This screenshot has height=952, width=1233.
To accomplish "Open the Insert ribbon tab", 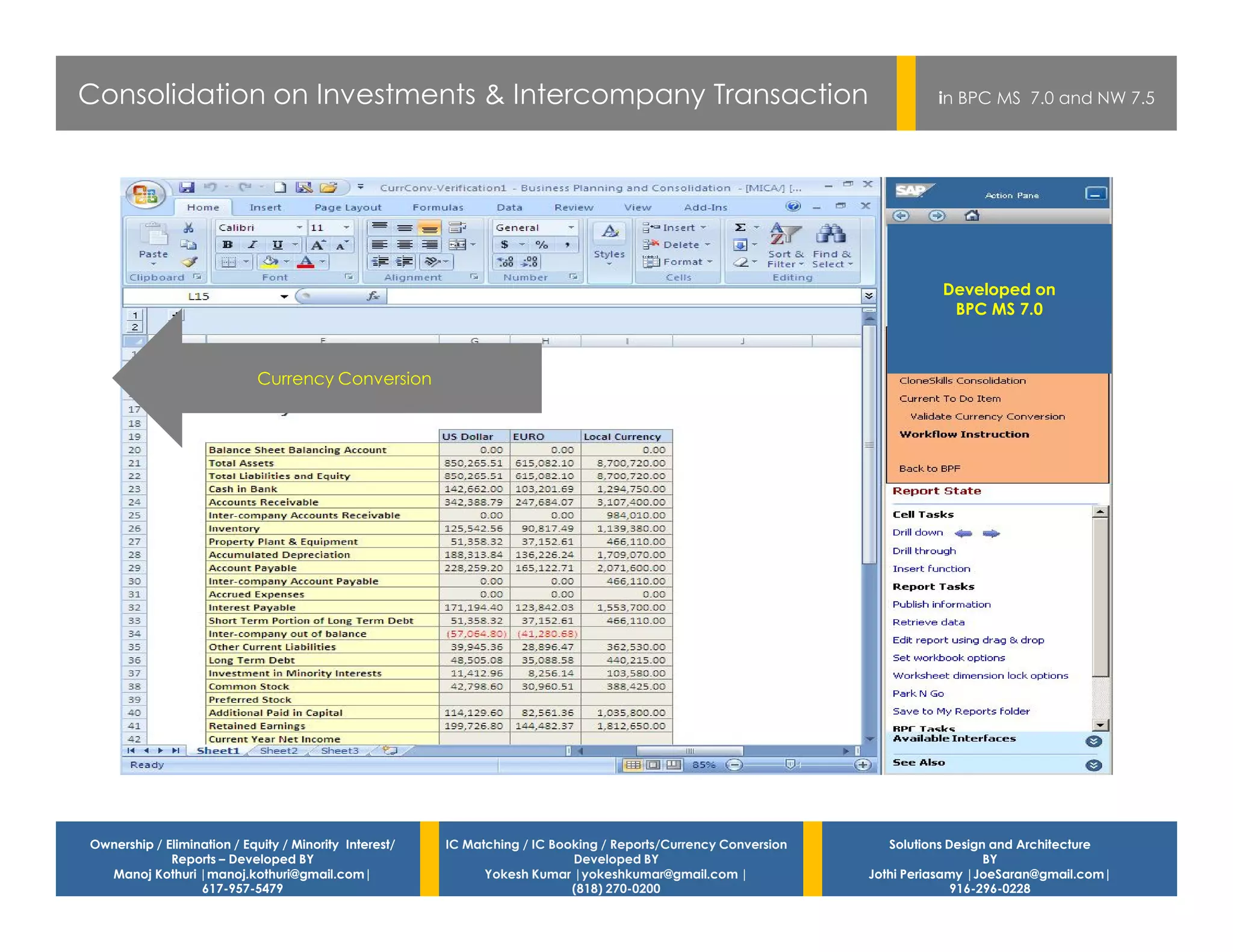I will tap(266, 207).
